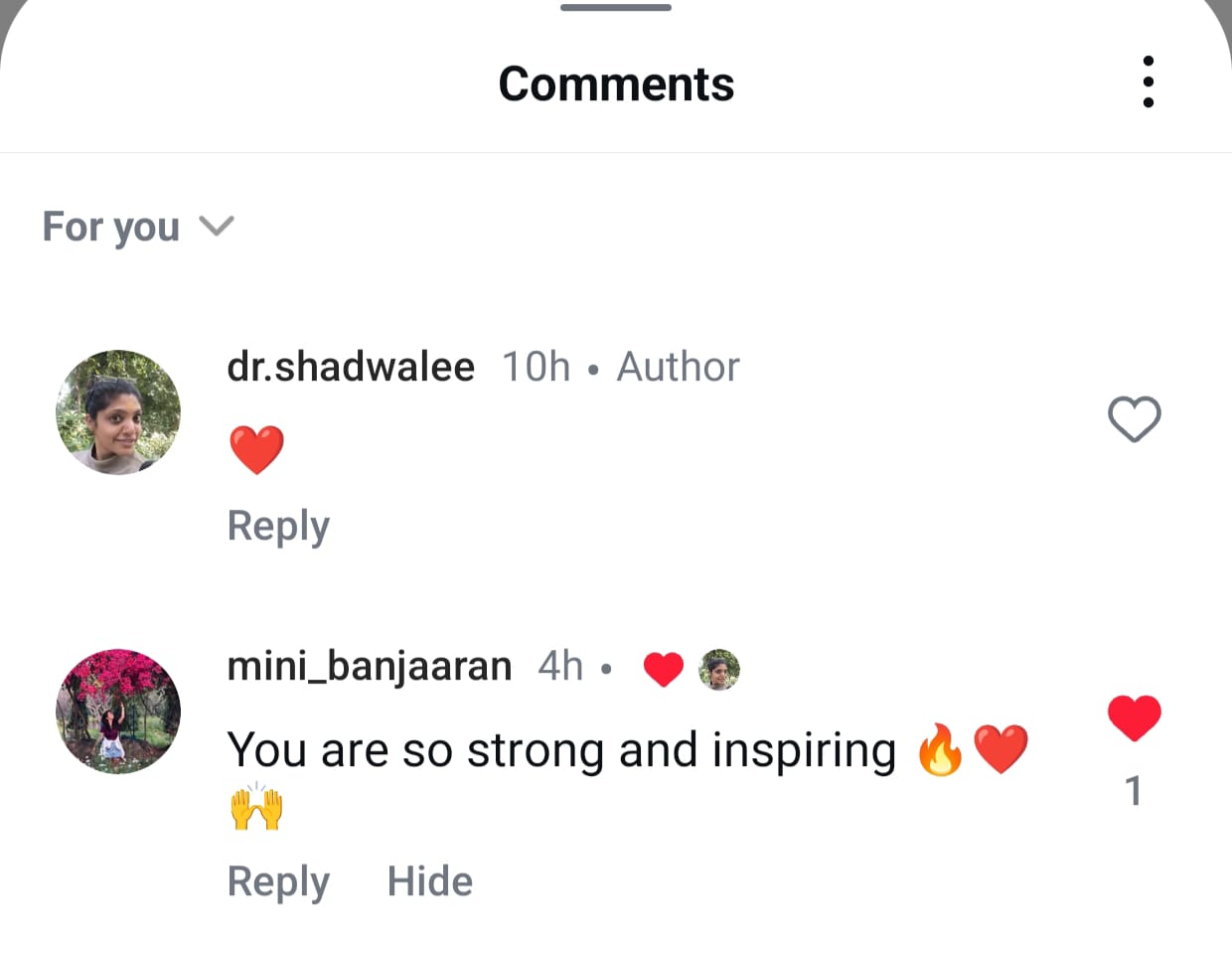The width and height of the screenshot is (1232, 953).
Task: Tap the dr.shadwalee username
Action: point(351,367)
